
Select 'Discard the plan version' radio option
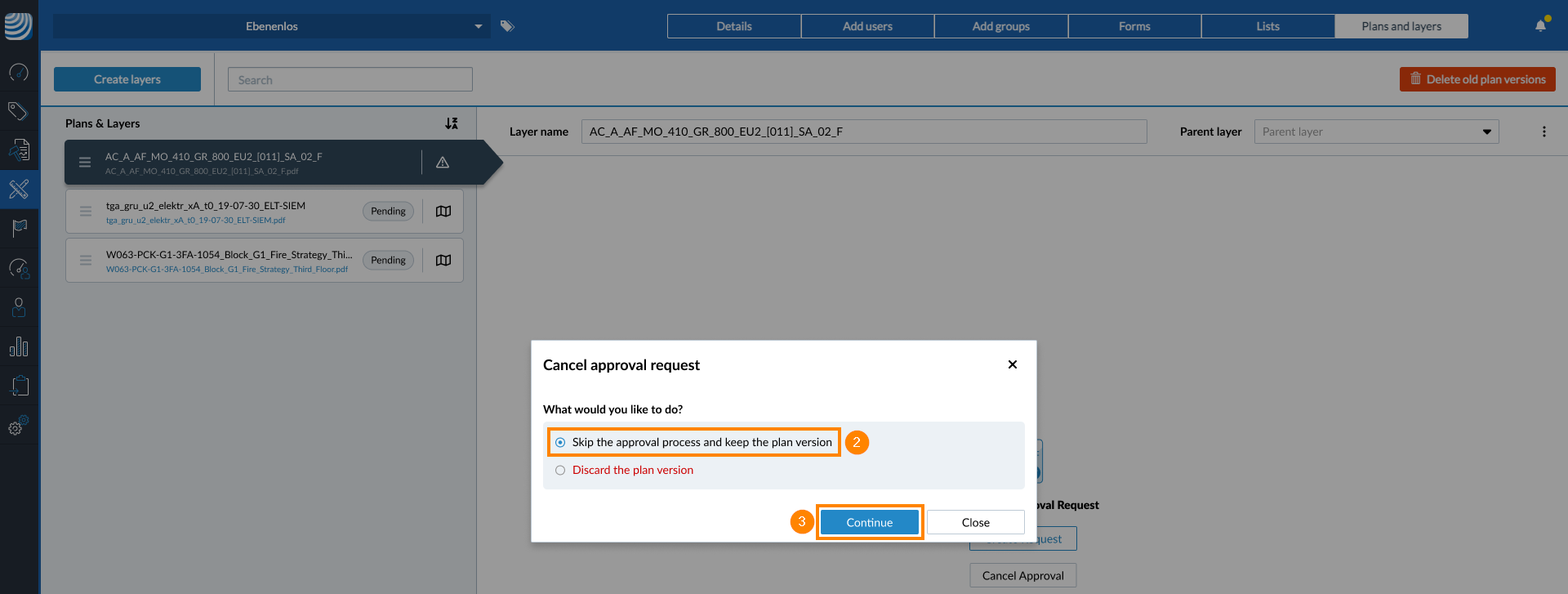tap(560, 471)
